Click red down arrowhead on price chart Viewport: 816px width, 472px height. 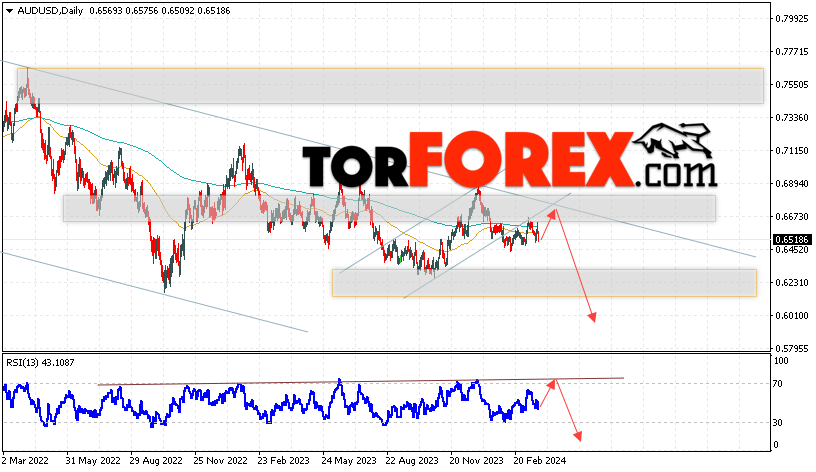point(592,317)
